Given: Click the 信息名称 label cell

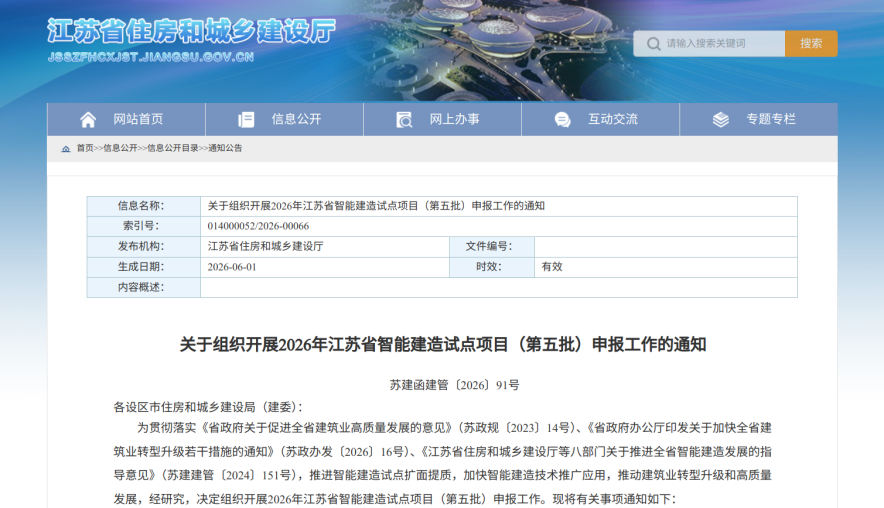Looking at the screenshot, I should click(x=144, y=206).
